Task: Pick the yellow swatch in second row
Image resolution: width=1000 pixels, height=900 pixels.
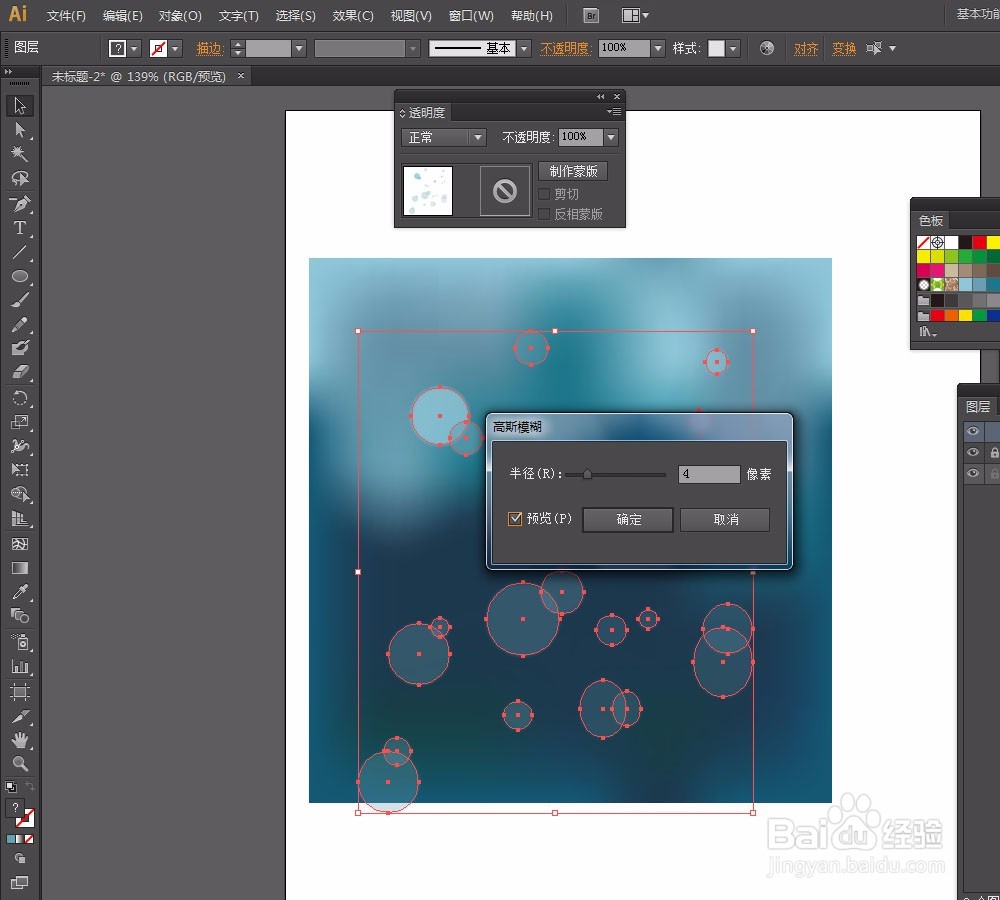Action: coord(923,256)
